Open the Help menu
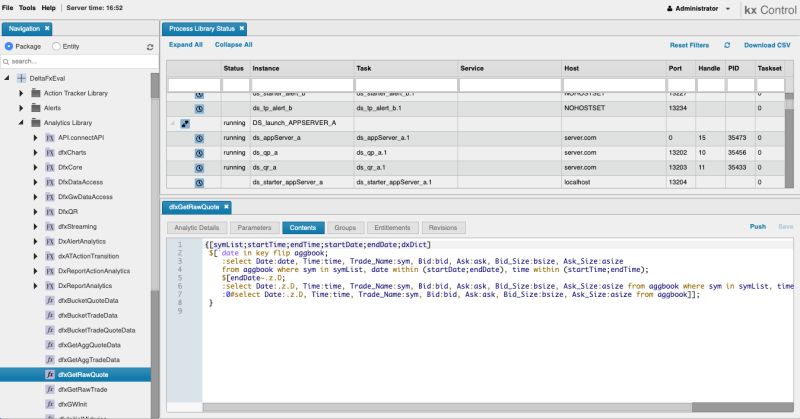The height and width of the screenshot is (419, 800). click(x=48, y=8)
